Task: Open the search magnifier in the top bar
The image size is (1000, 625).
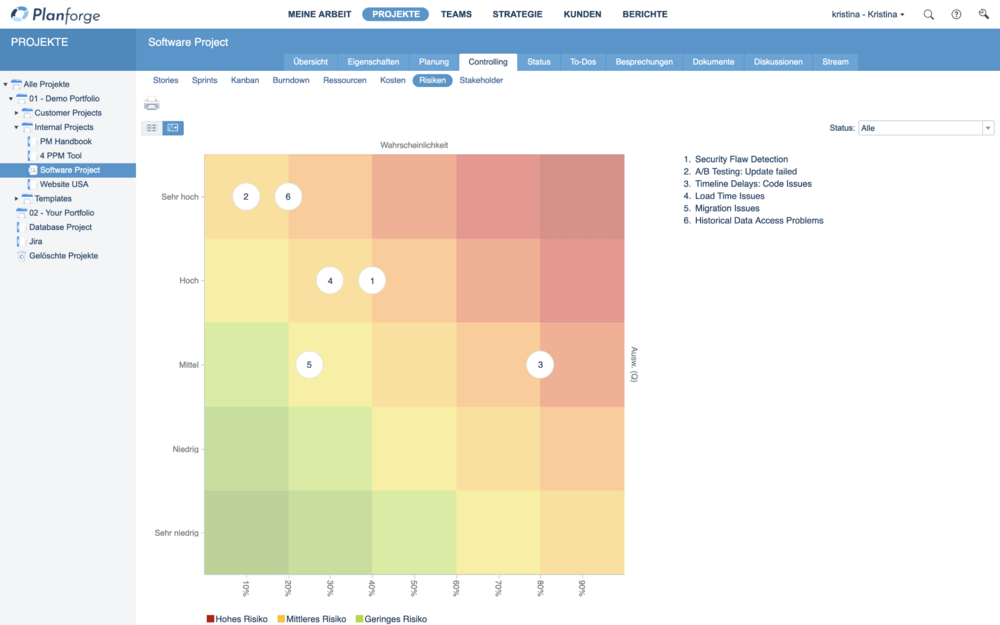Action: (929, 15)
